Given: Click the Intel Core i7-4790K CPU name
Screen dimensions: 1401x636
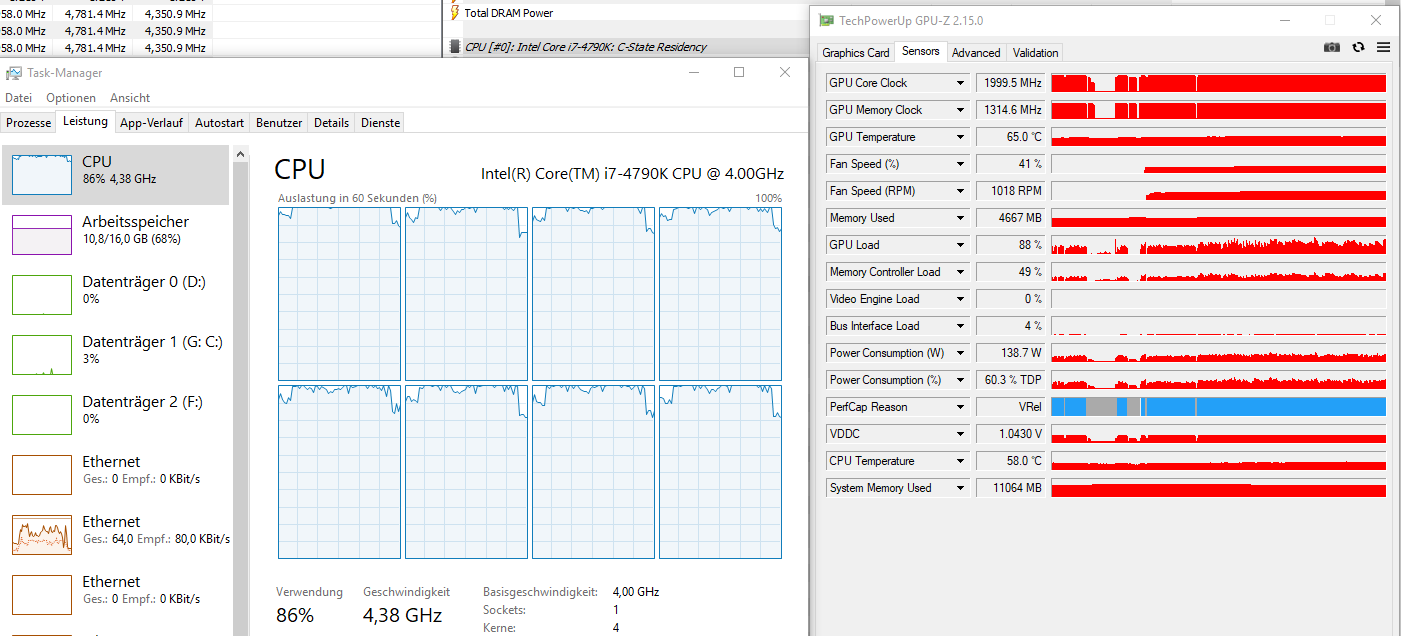Looking at the screenshot, I should click(x=633, y=172).
